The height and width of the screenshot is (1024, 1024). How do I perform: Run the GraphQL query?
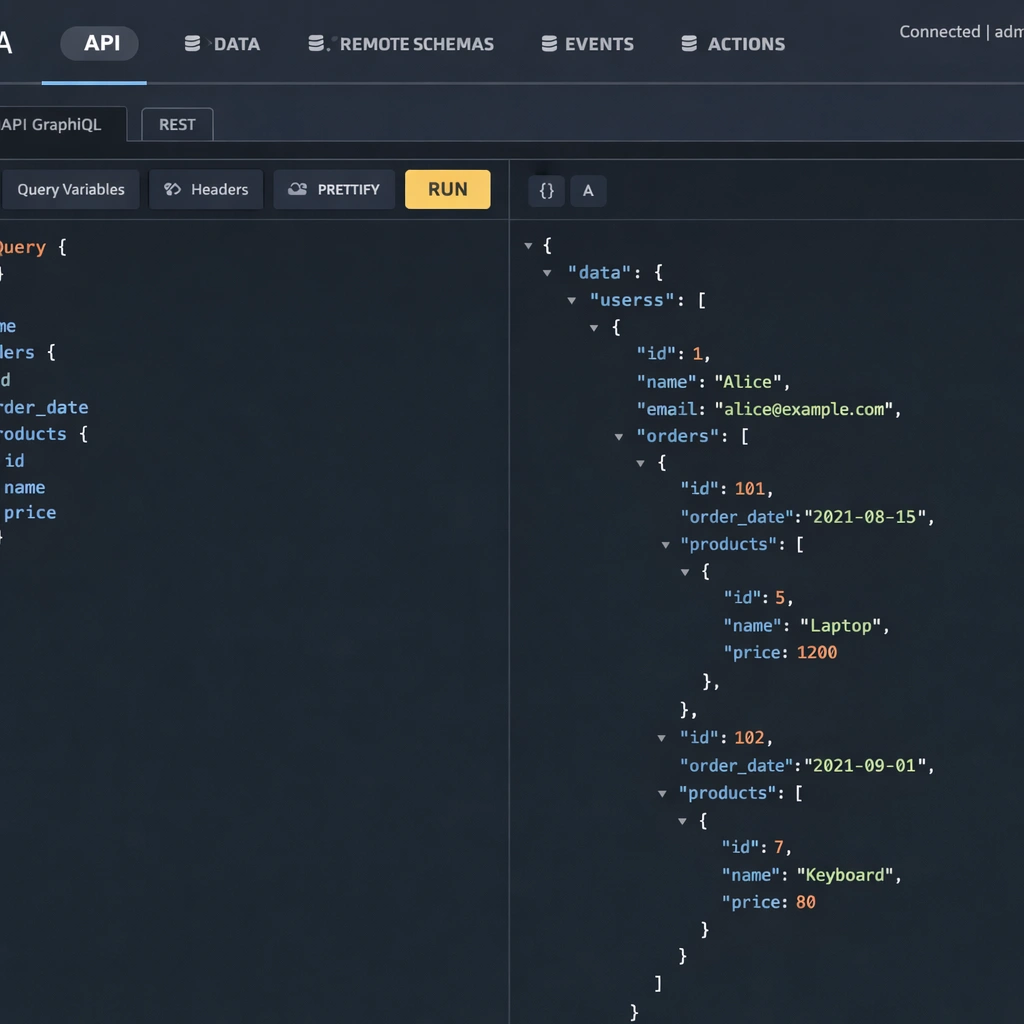click(x=447, y=189)
